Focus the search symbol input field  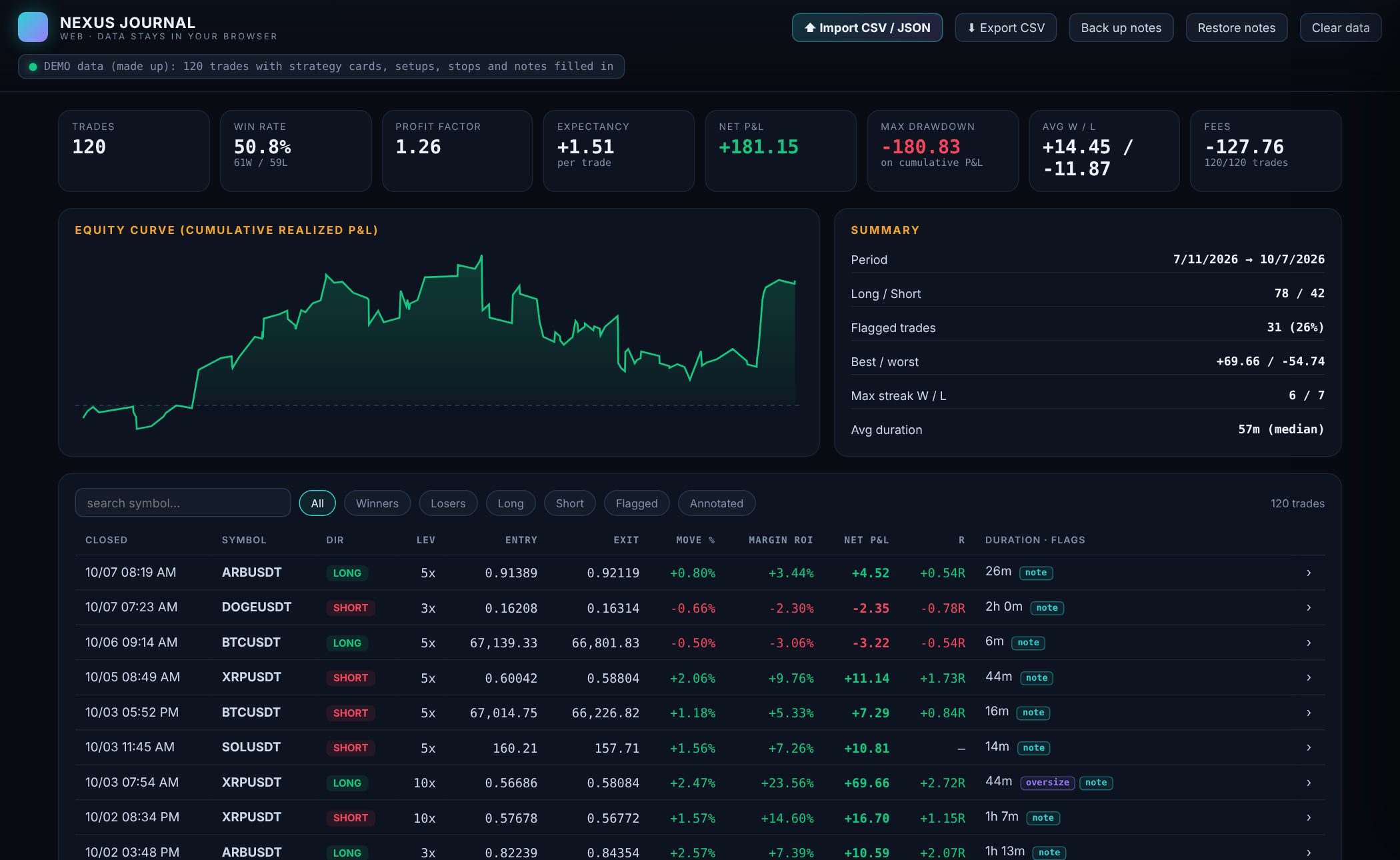tap(183, 503)
